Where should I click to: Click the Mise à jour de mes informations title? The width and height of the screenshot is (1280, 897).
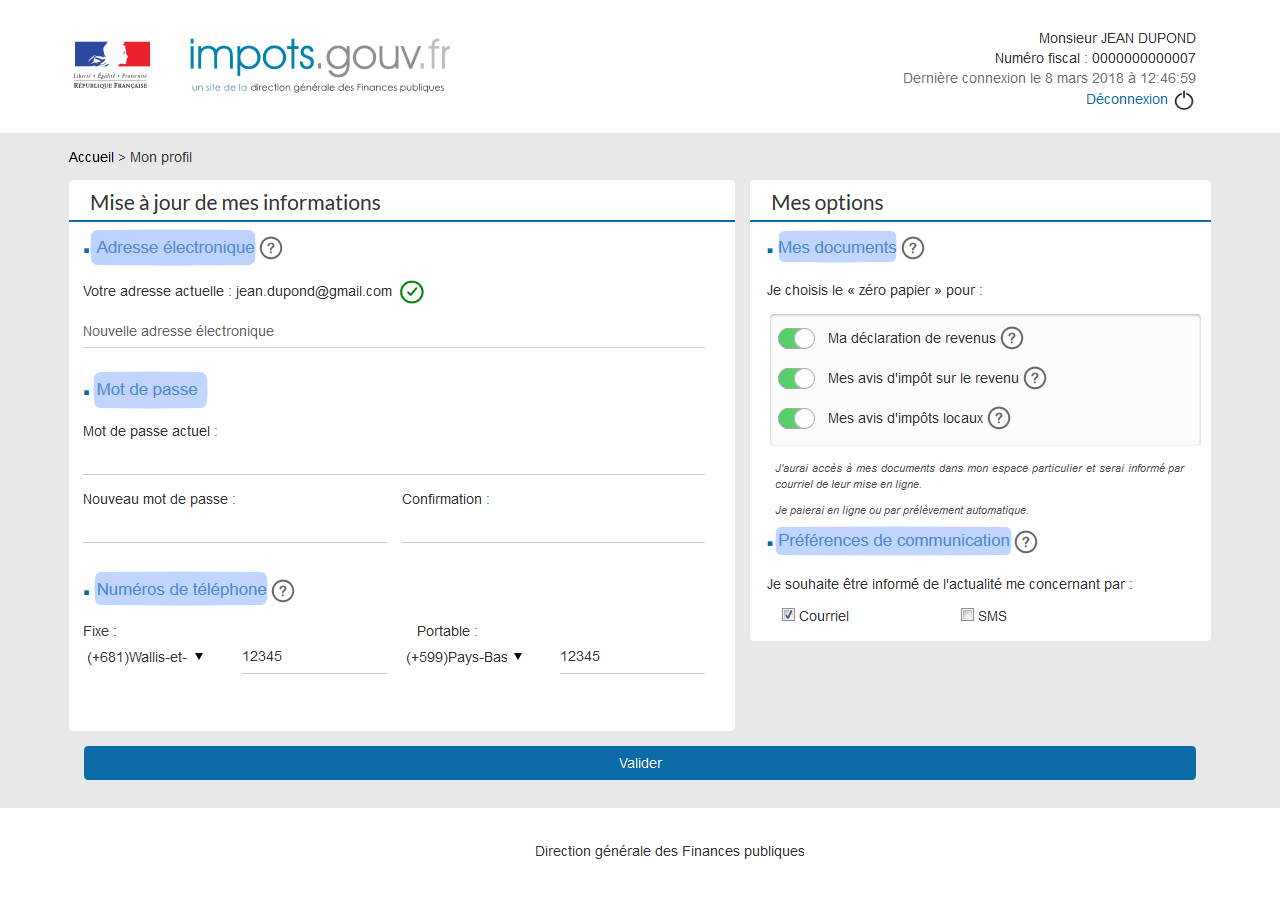click(235, 202)
